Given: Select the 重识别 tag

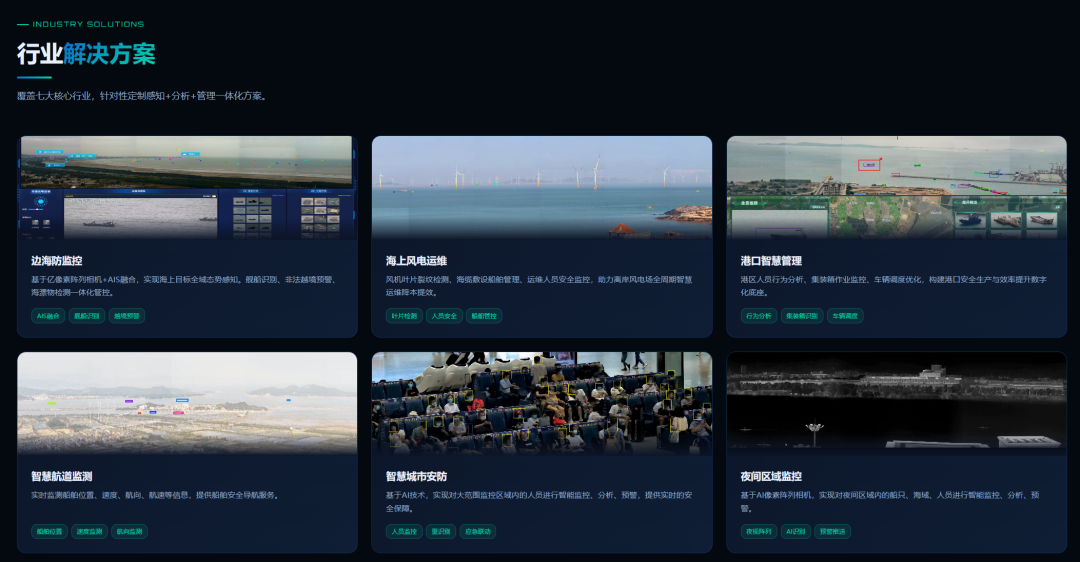Looking at the screenshot, I should tap(441, 532).
